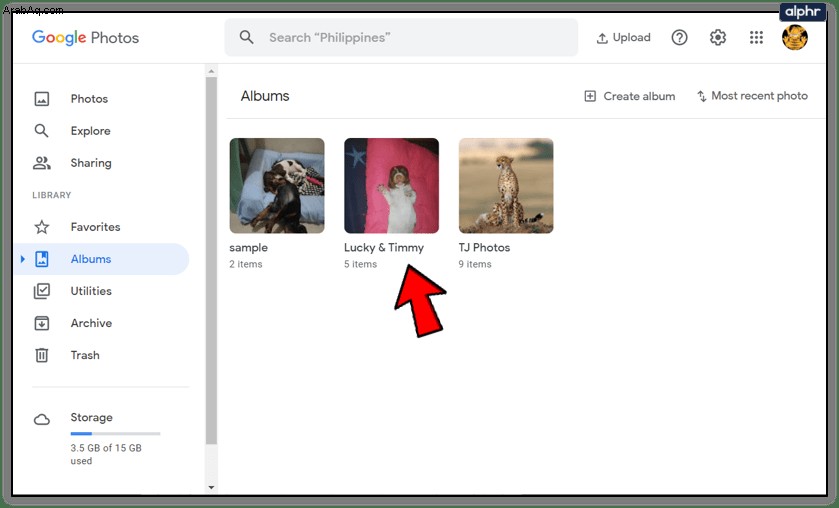Screen dimensions: 839x508
Task: Open Archive in library
Action: click(x=91, y=323)
